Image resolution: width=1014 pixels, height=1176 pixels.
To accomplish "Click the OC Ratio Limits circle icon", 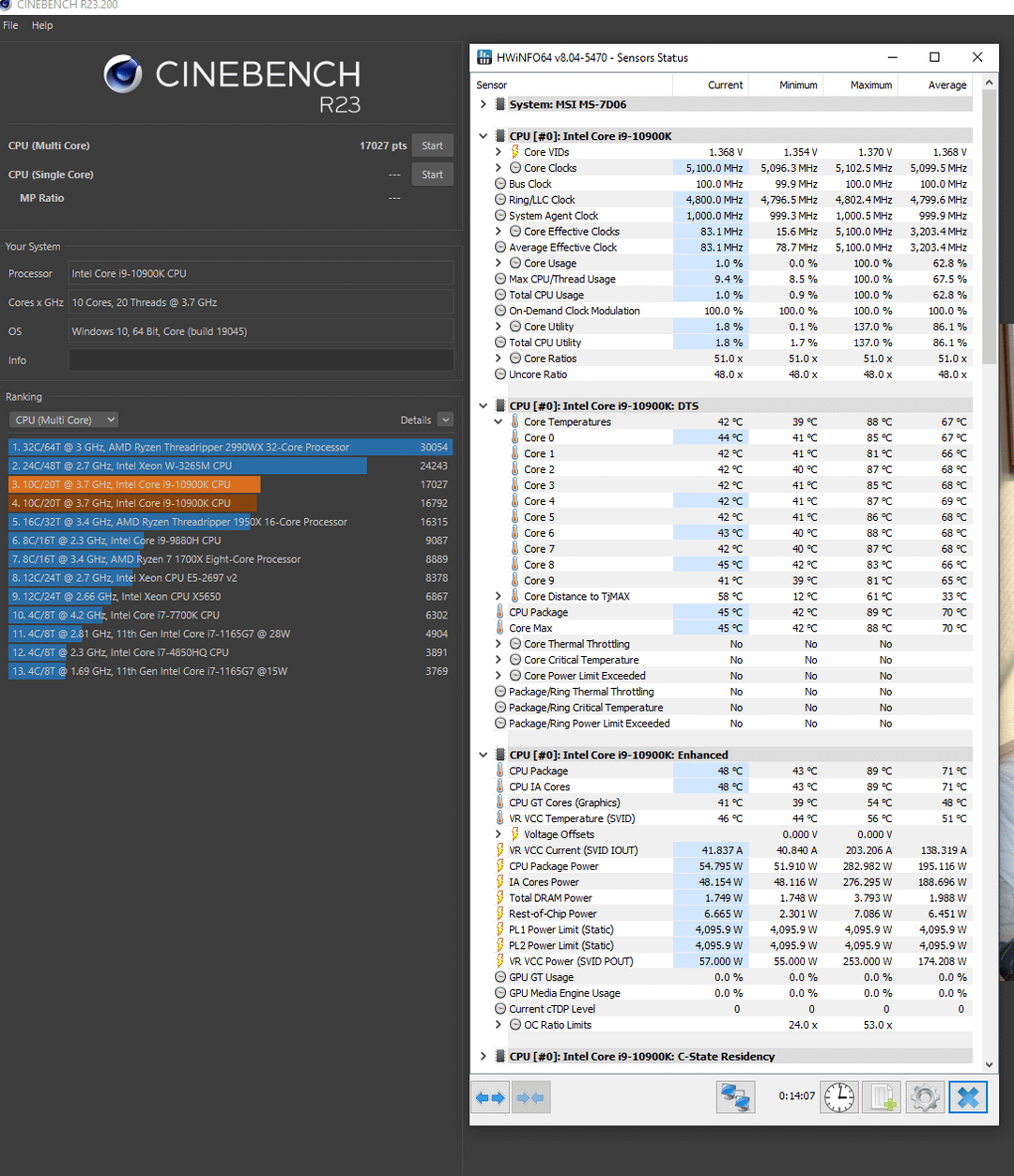I will (515, 1025).
